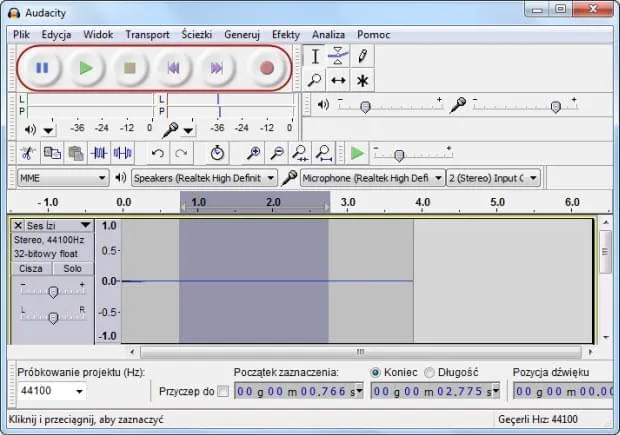Open the MME audio host dropdown
Image resolution: width=620 pixels, height=435 pixels.
click(63, 178)
